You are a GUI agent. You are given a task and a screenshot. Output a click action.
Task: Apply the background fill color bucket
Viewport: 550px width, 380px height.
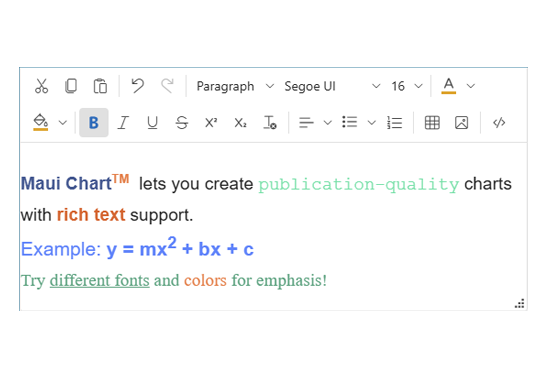pos(41,122)
